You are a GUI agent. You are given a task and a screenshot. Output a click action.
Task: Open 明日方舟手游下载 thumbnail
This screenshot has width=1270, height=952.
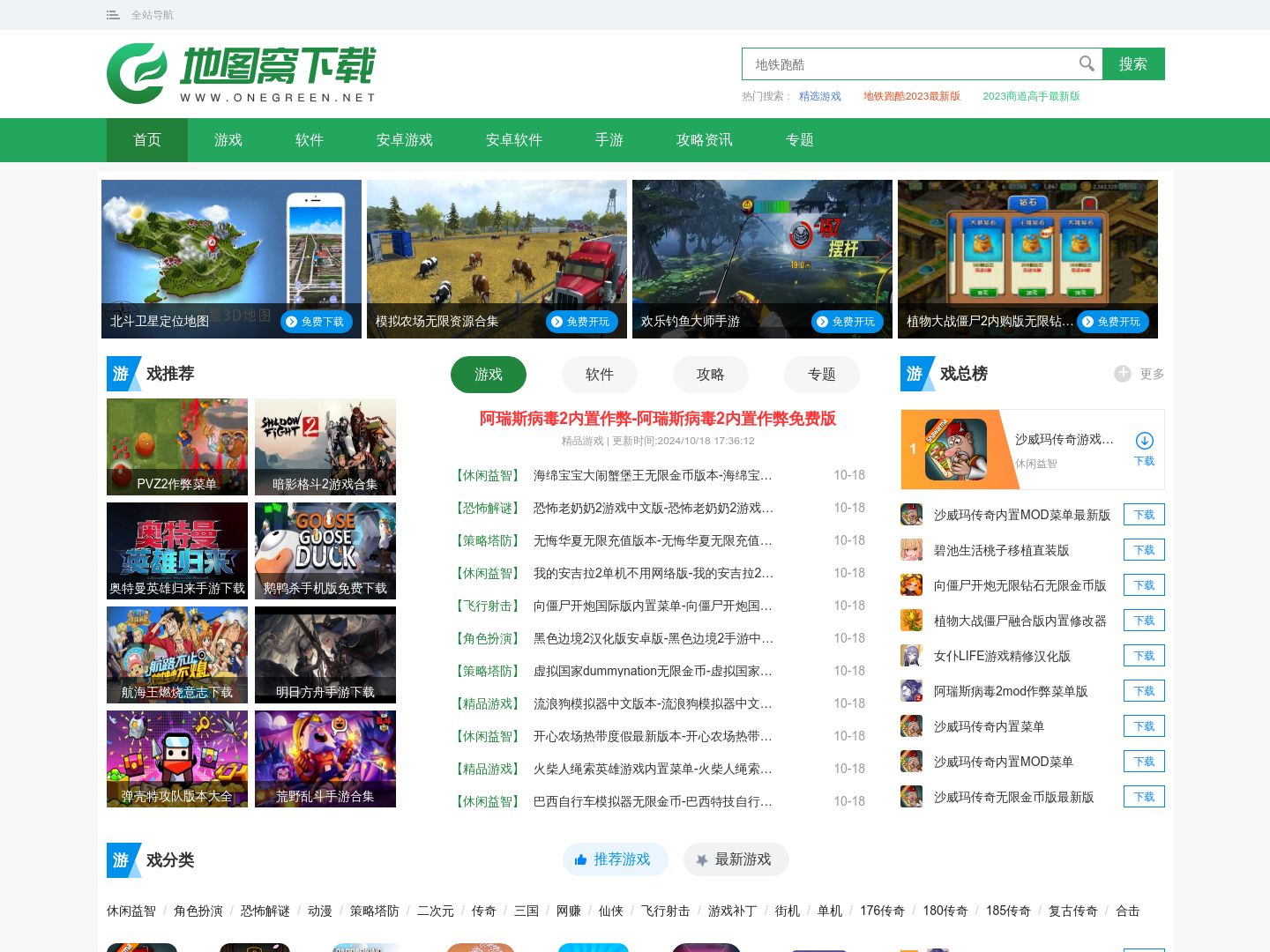coord(325,655)
